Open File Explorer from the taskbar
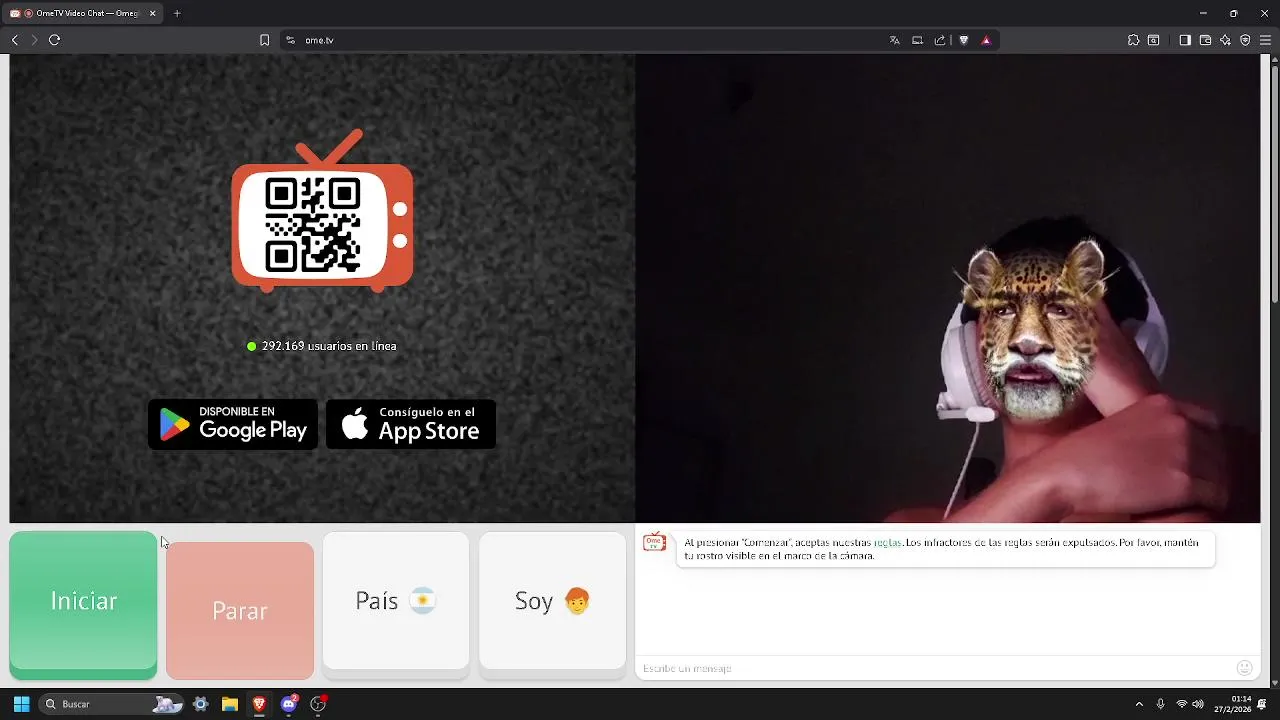The width and height of the screenshot is (1280, 720). tap(229, 704)
